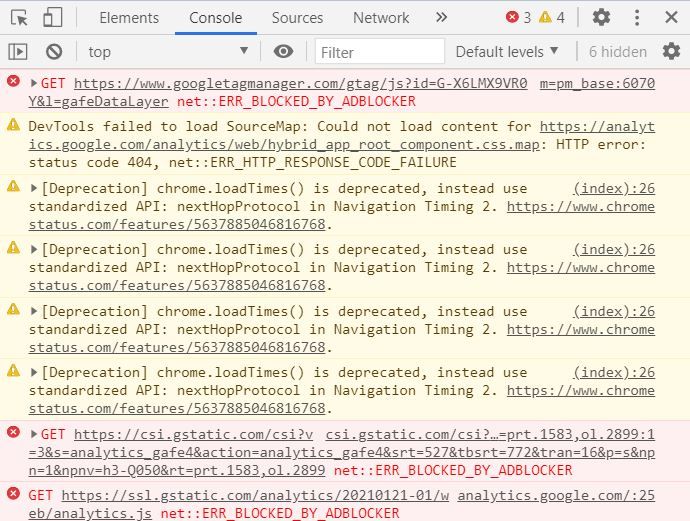Image resolution: width=690 pixels, height=521 pixels.
Task: Open csi.gstatic.com/csi?…ol.2899:1 source link
Action: [x=490, y=434]
